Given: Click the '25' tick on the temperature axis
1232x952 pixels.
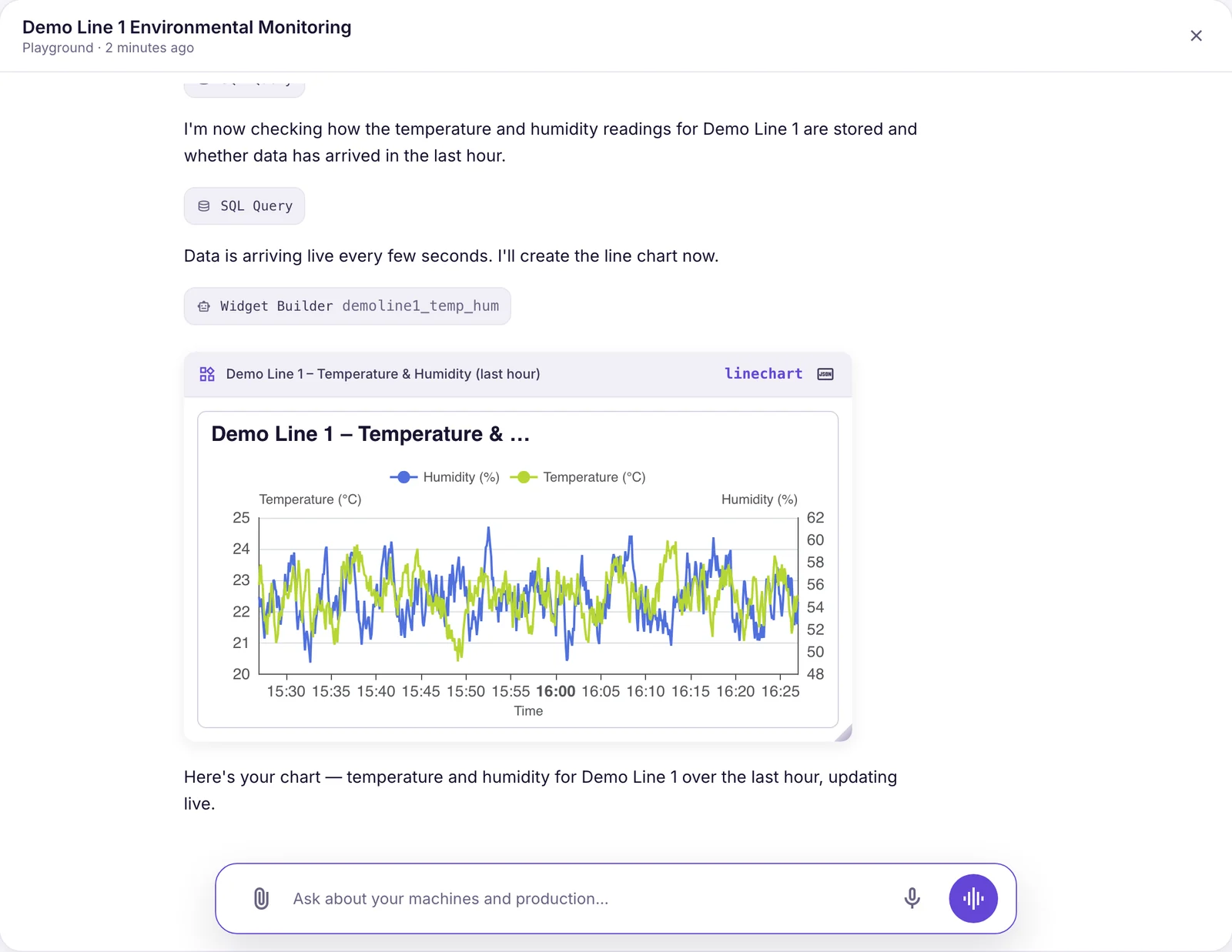Looking at the screenshot, I should 241,518.
